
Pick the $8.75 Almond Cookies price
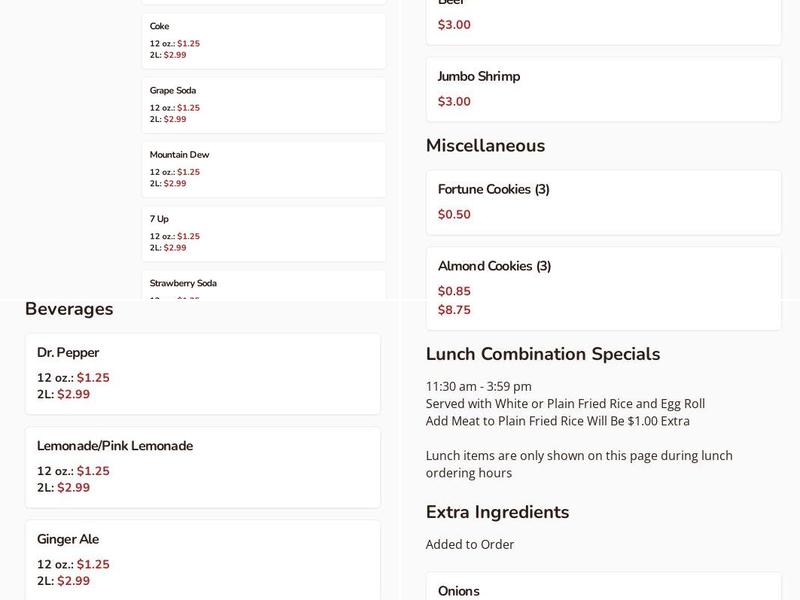point(451,310)
